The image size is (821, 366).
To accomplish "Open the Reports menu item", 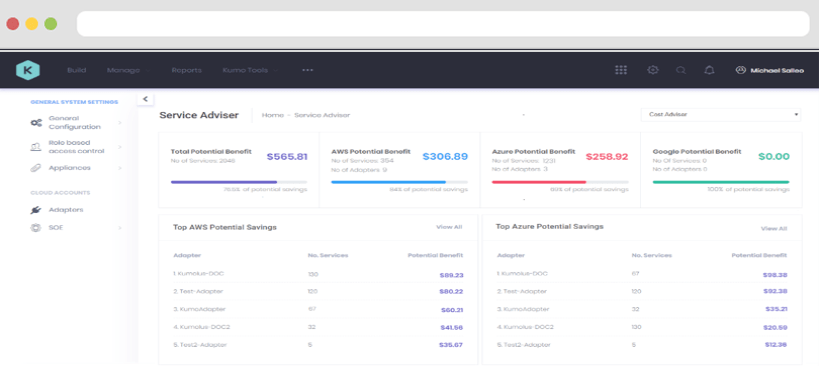I will [186, 70].
